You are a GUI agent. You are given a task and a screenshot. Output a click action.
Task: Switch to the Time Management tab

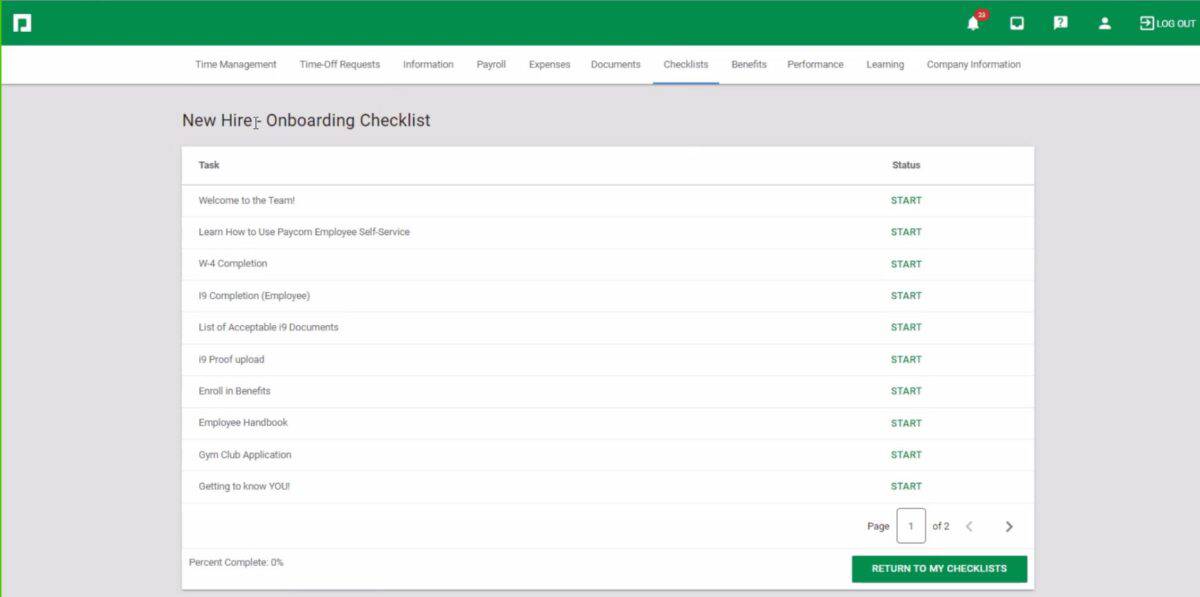pyautogui.click(x=235, y=64)
